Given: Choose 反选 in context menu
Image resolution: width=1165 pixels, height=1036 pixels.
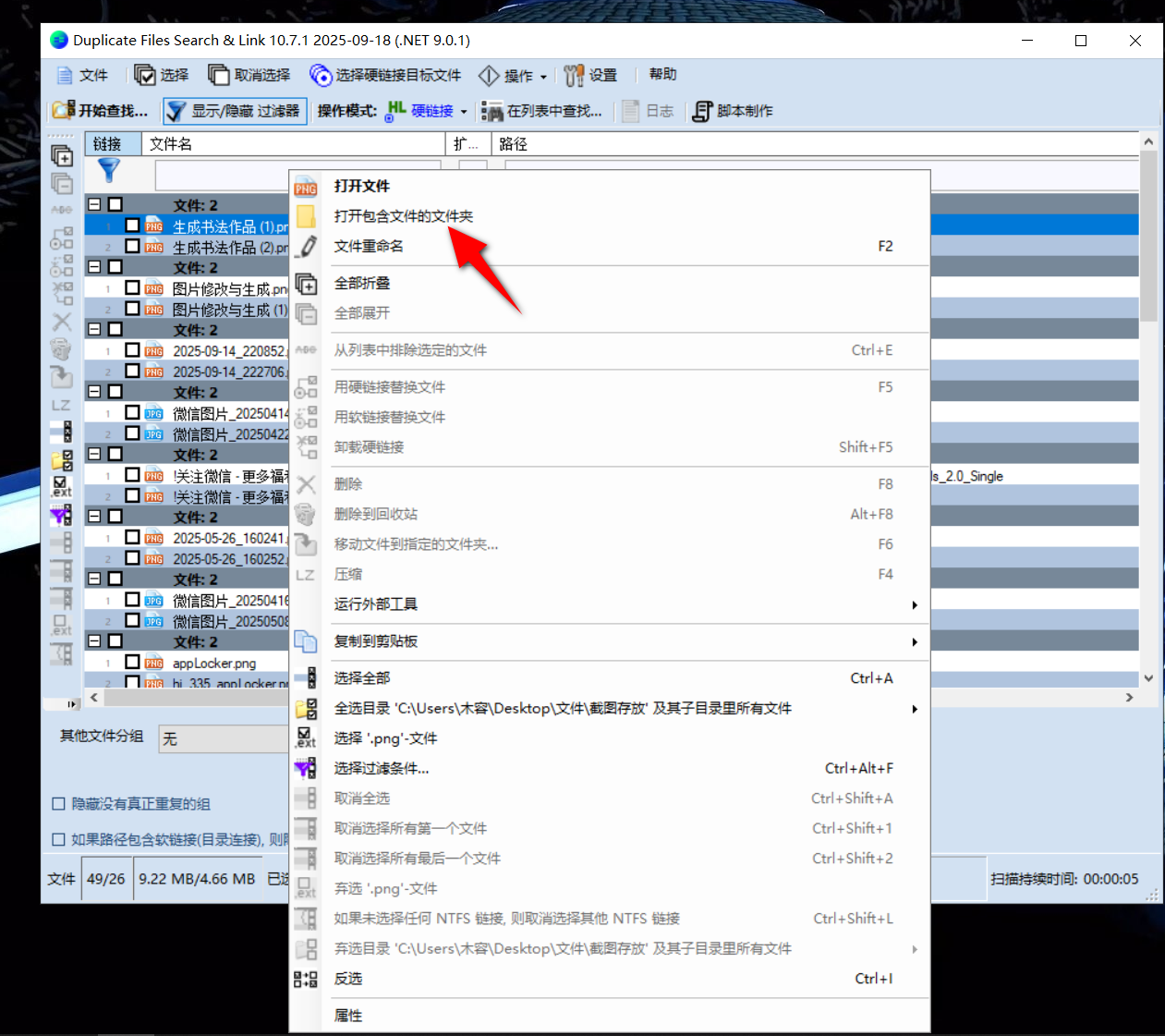Looking at the screenshot, I should click(x=610, y=979).
